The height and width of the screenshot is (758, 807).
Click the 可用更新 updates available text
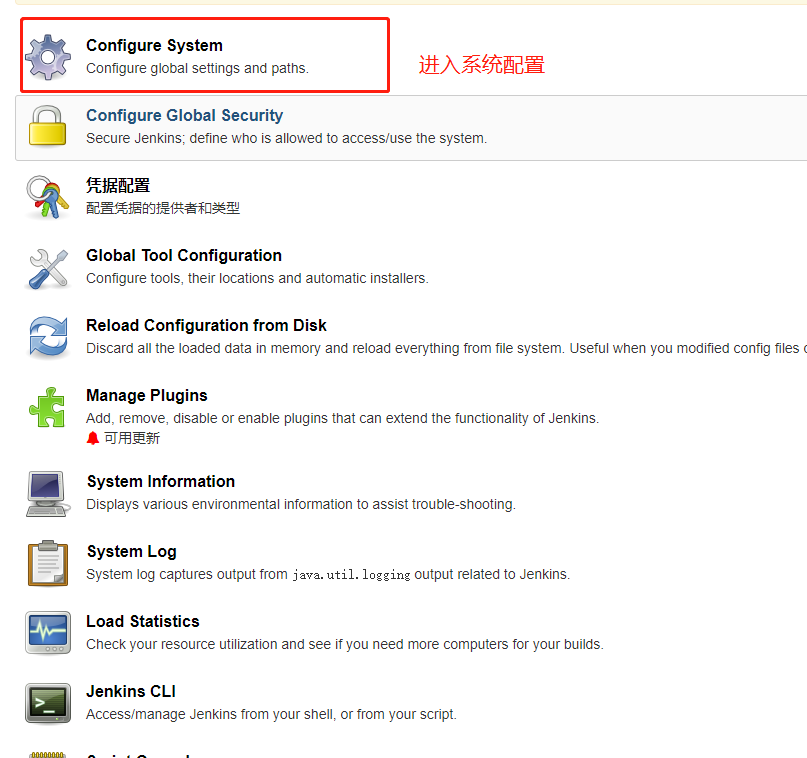click(x=132, y=438)
